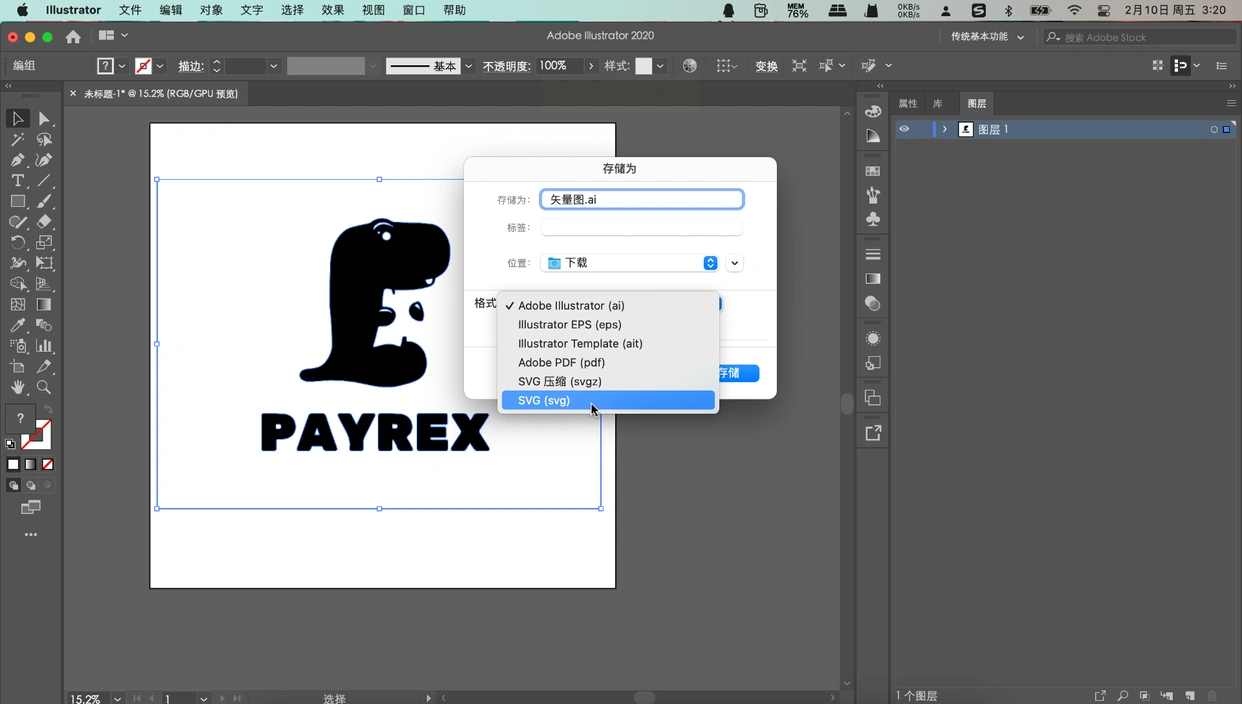The height and width of the screenshot is (704, 1242).
Task: Select the Magic Wand tool
Action: tap(18, 140)
